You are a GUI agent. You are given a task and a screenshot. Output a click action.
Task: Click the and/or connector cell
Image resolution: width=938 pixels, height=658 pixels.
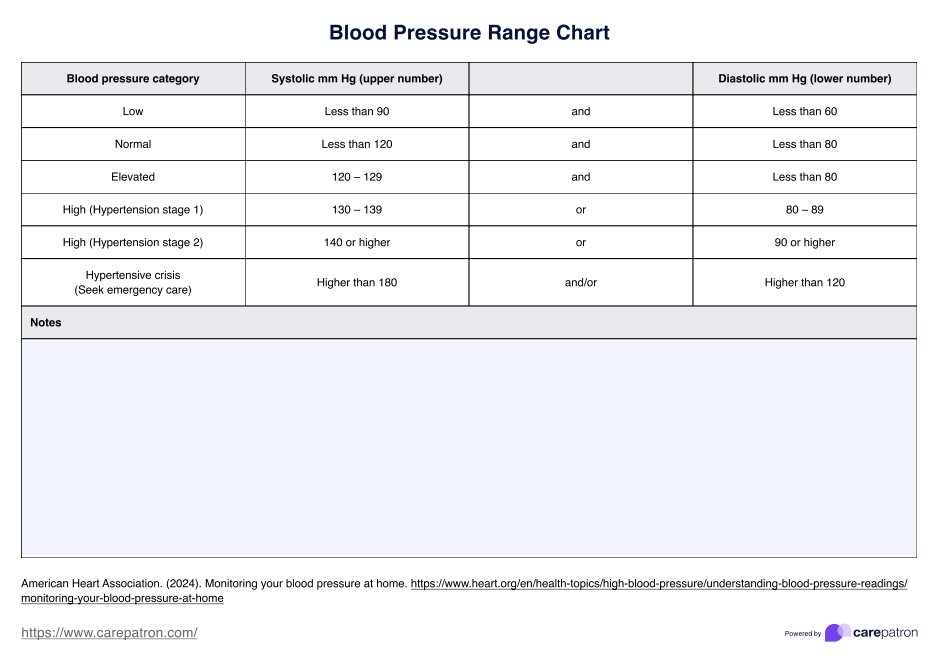[x=580, y=283]
